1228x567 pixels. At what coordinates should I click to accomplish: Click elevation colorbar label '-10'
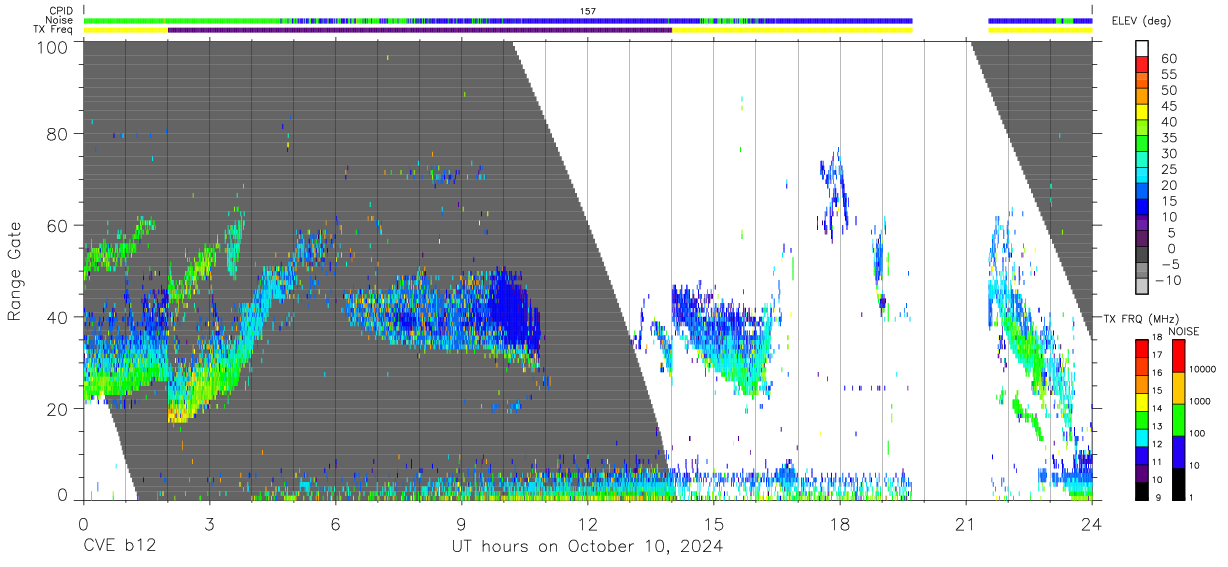tap(1166, 280)
